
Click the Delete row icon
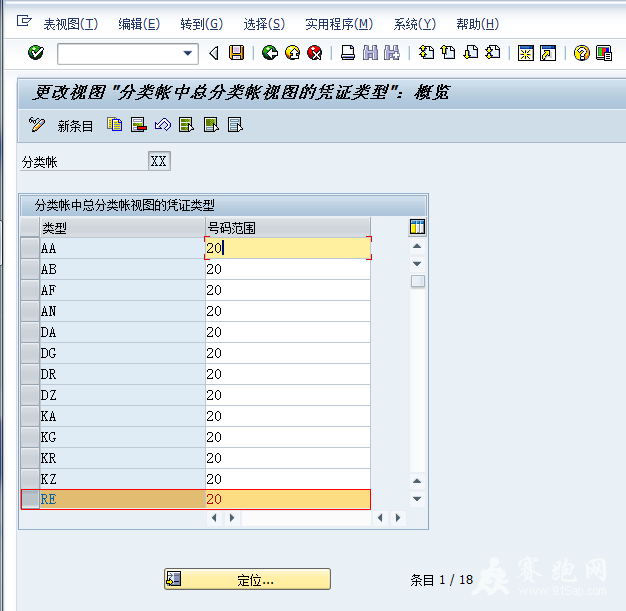pos(139,125)
